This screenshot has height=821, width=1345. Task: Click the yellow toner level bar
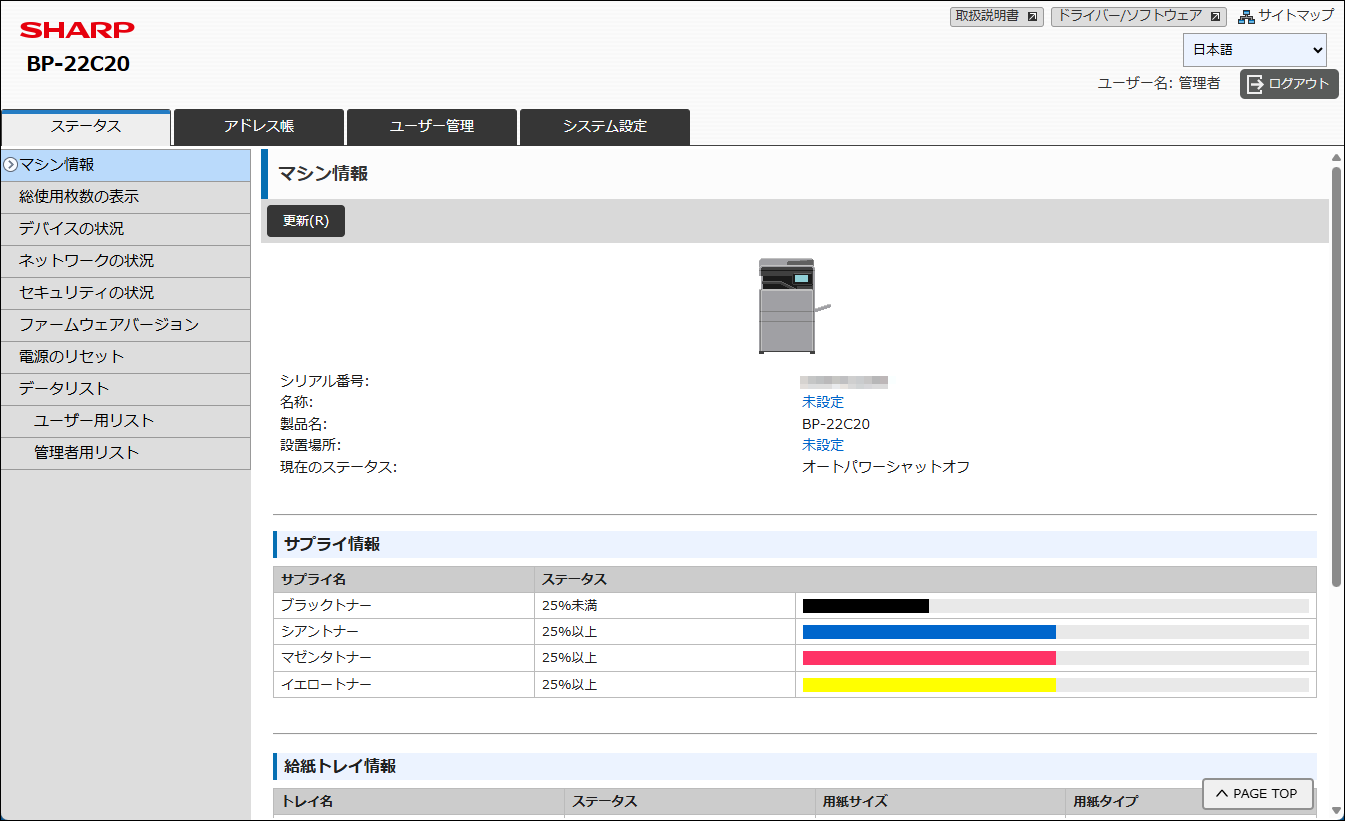(x=929, y=684)
